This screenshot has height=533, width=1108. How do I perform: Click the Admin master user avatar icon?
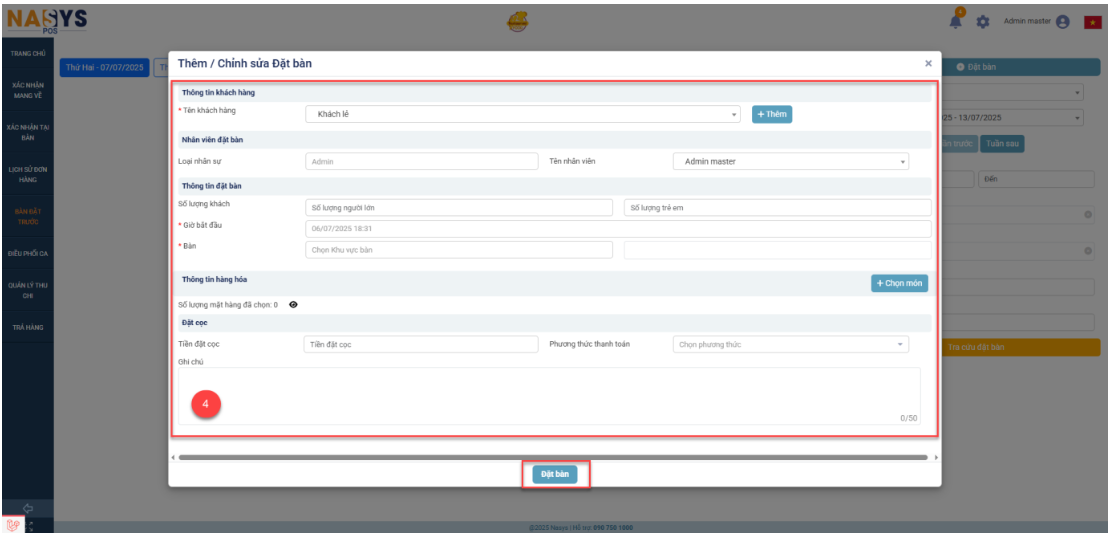point(1062,22)
